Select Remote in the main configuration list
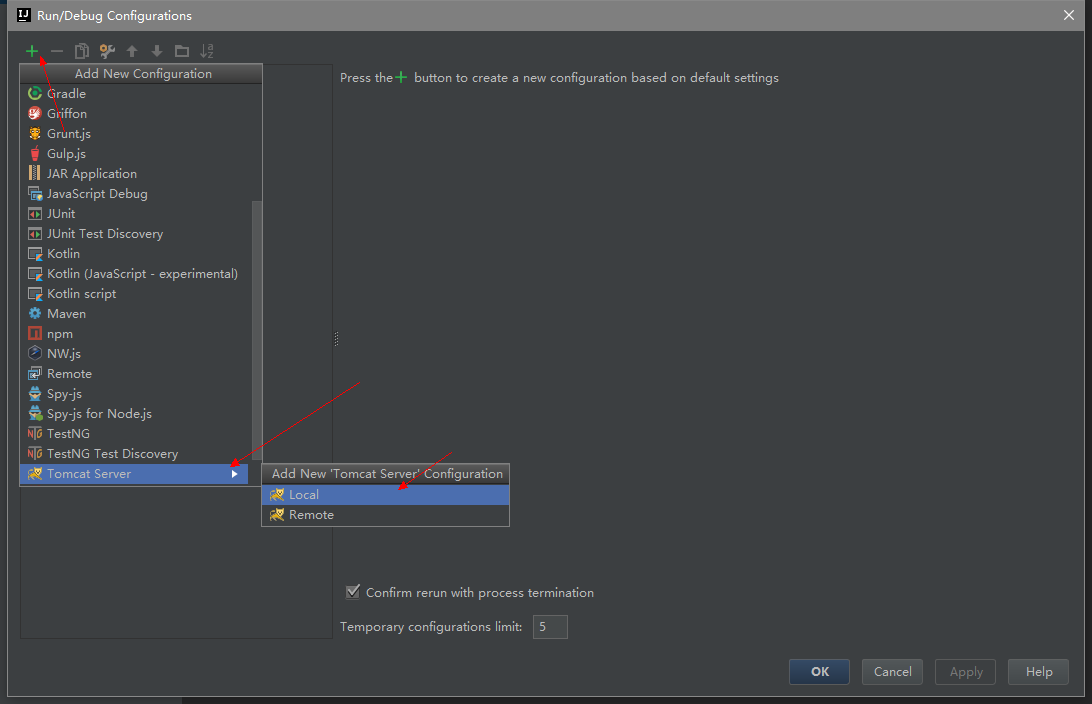 (136, 374)
